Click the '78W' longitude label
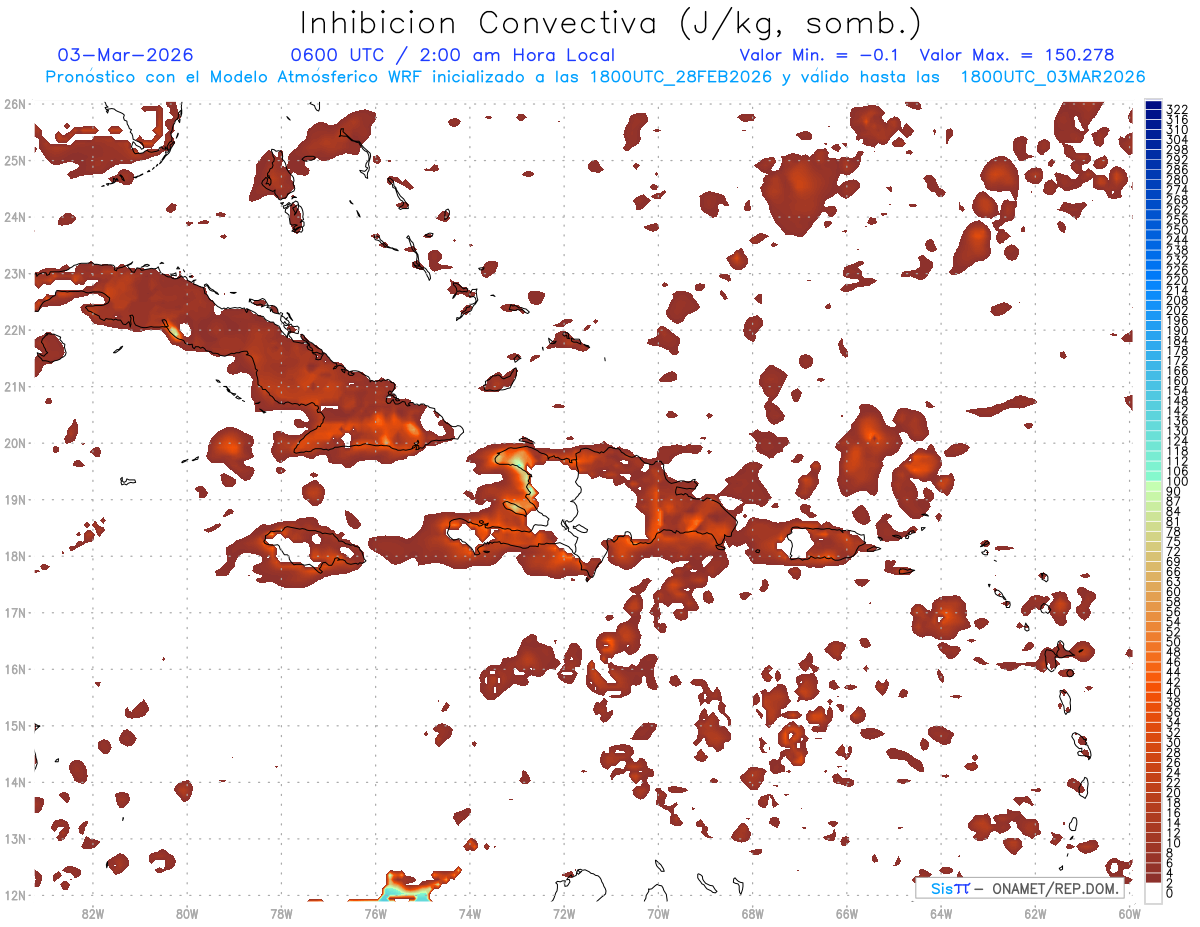The height and width of the screenshot is (927, 1200). pos(281,914)
